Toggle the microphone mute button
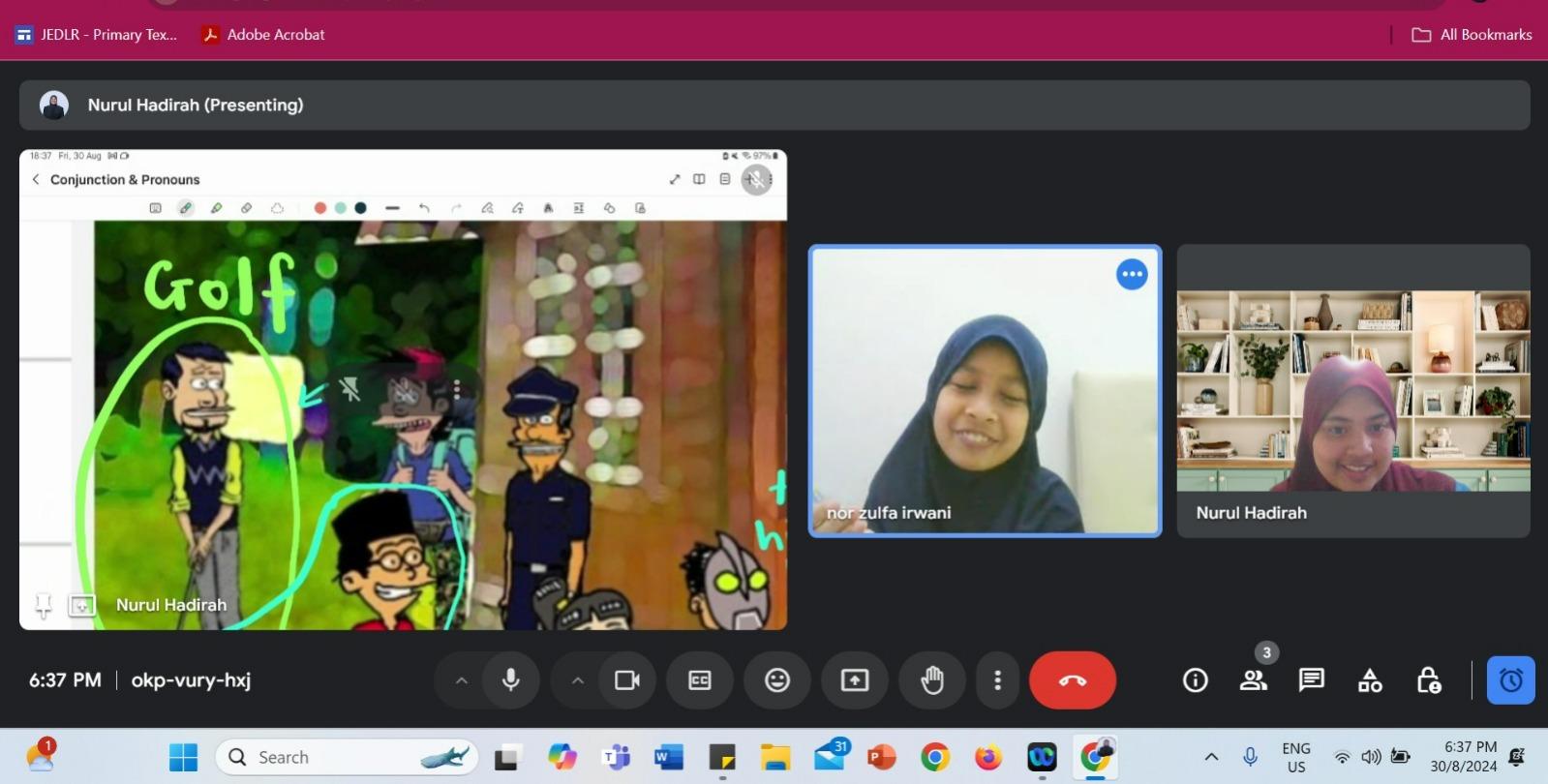This screenshot has height=784, width=1548. click(510, 680)
